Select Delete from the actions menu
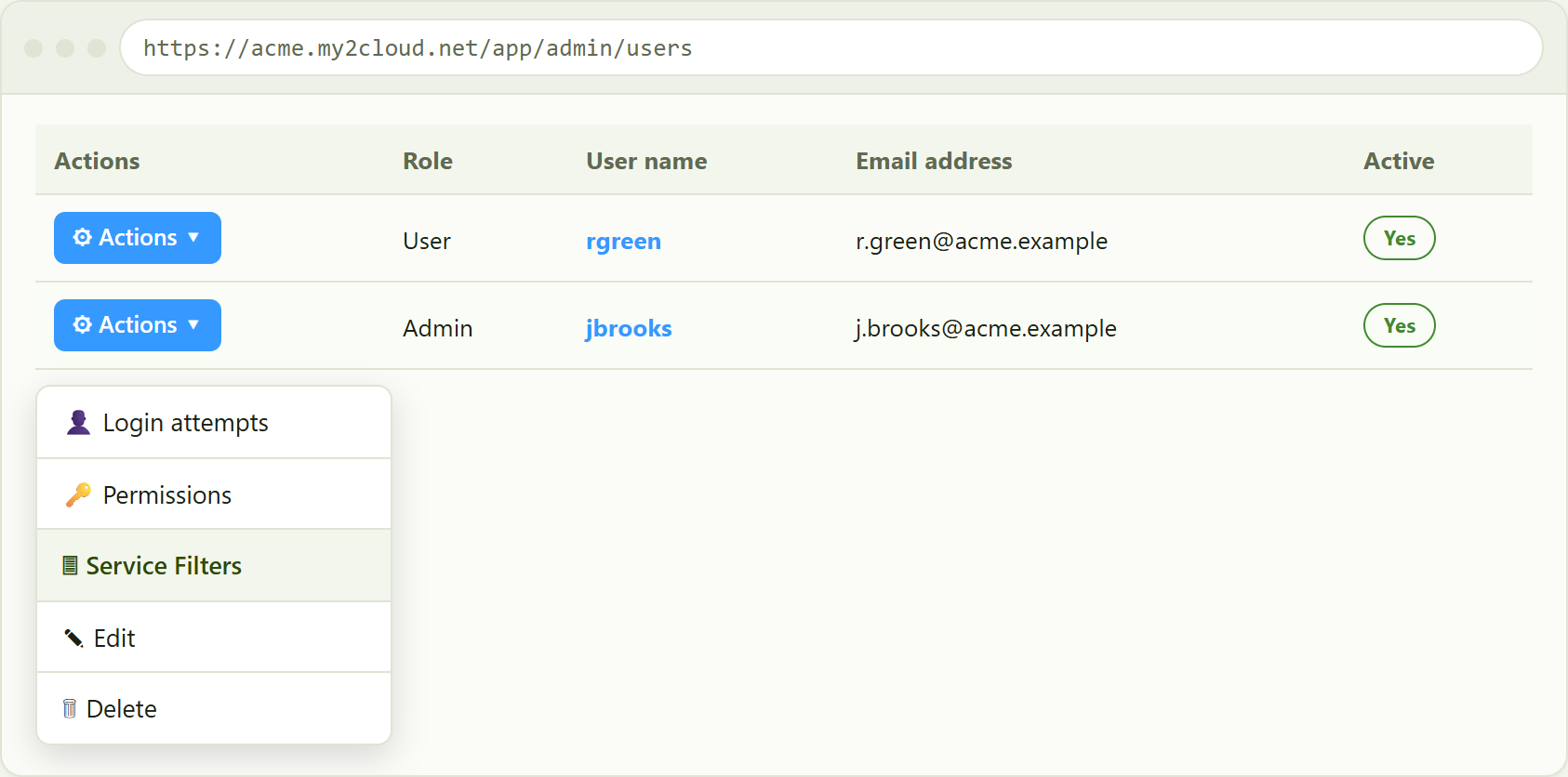Screen dimensions: 1568x777 pyautogui.click(x=214, y=708)
